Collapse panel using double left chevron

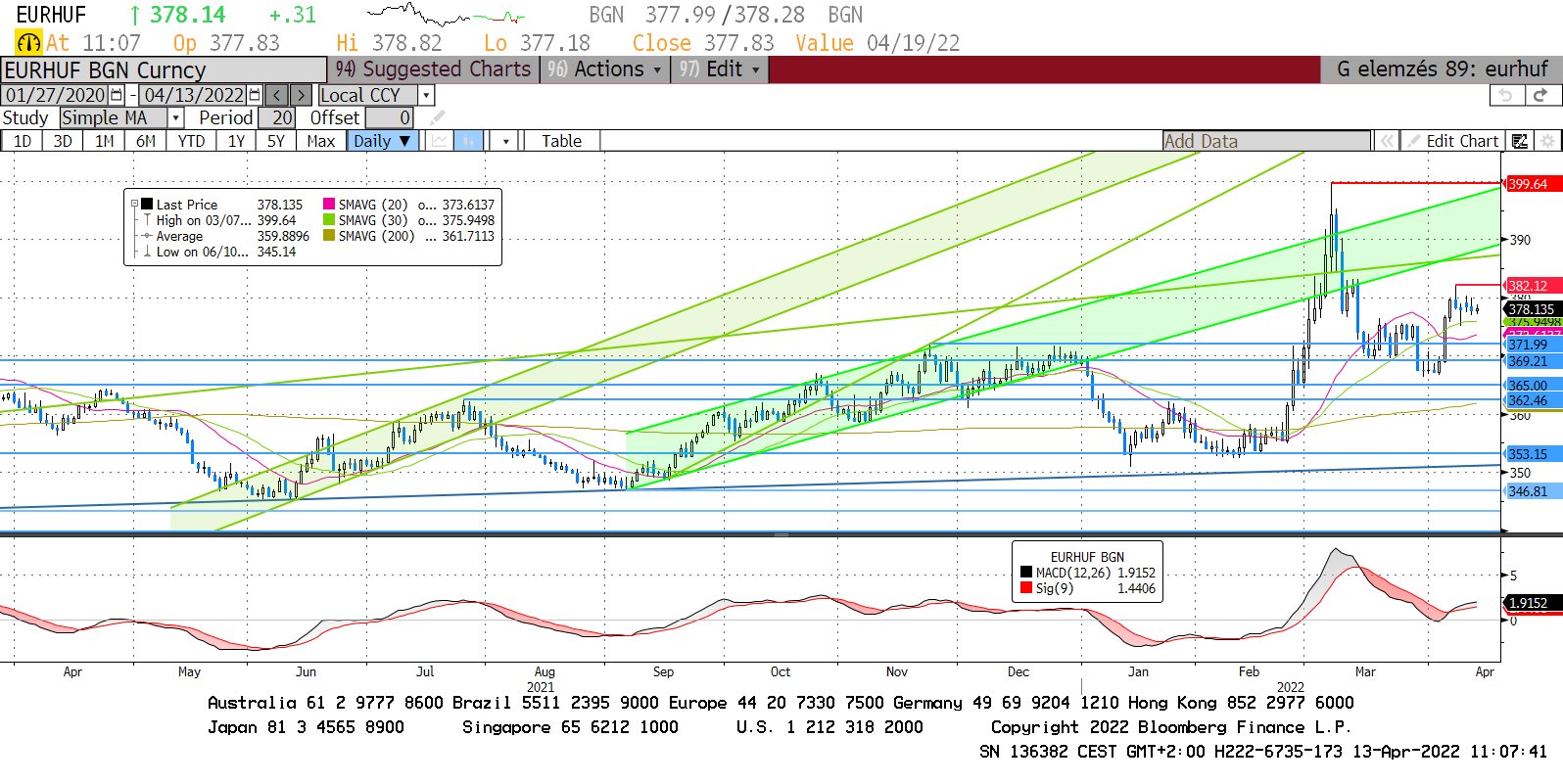(1387, 141)
